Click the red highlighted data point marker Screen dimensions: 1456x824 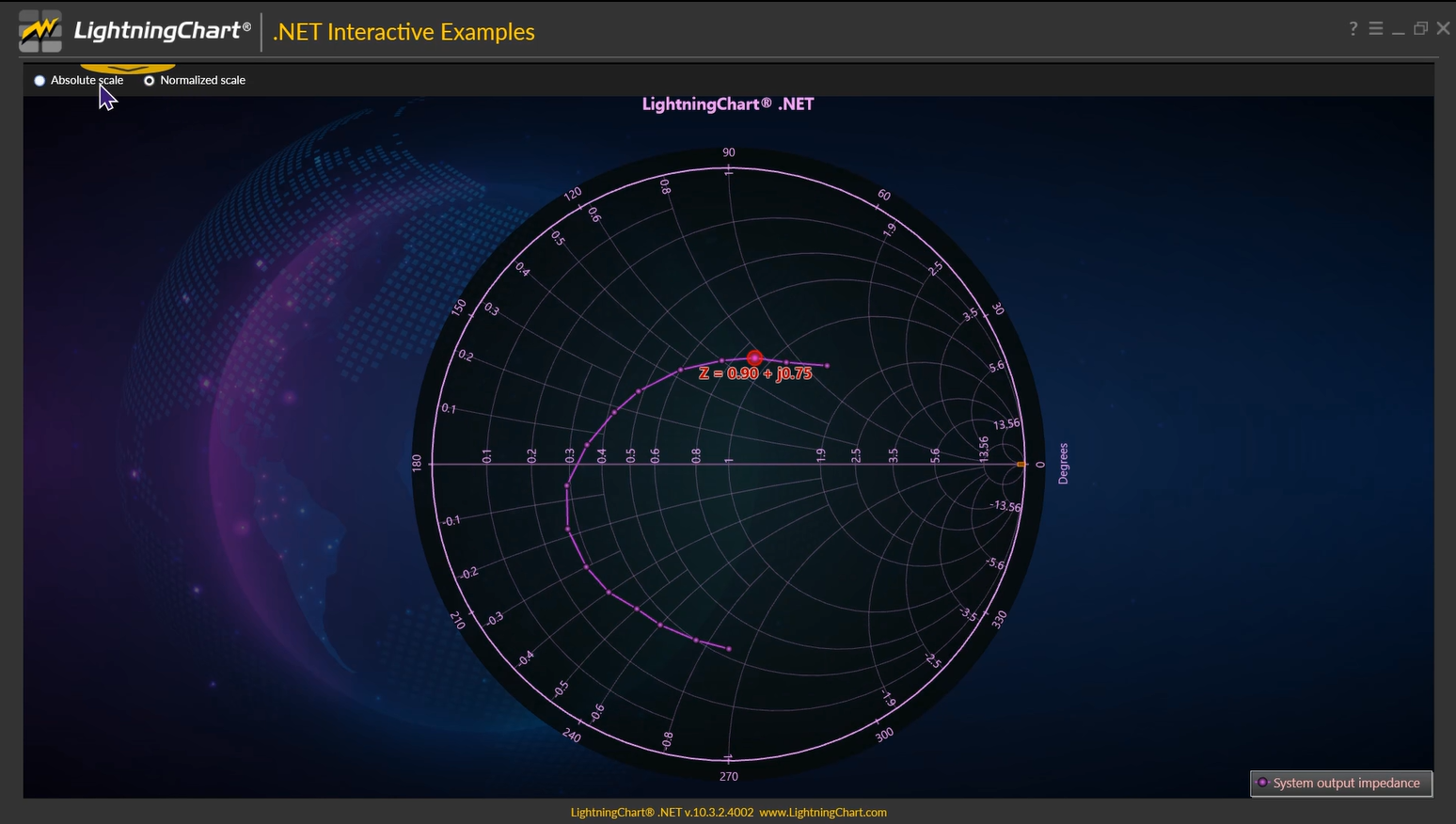[x=754, y=357]
